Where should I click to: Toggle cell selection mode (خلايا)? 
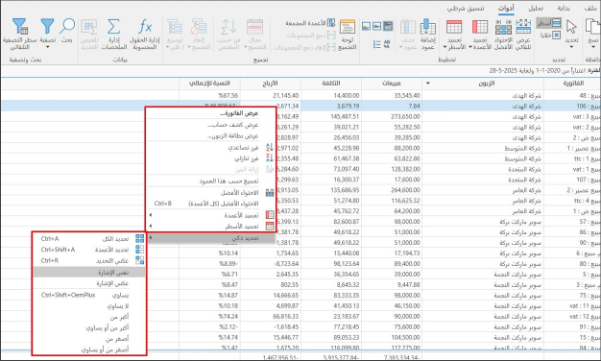(551, 35)
